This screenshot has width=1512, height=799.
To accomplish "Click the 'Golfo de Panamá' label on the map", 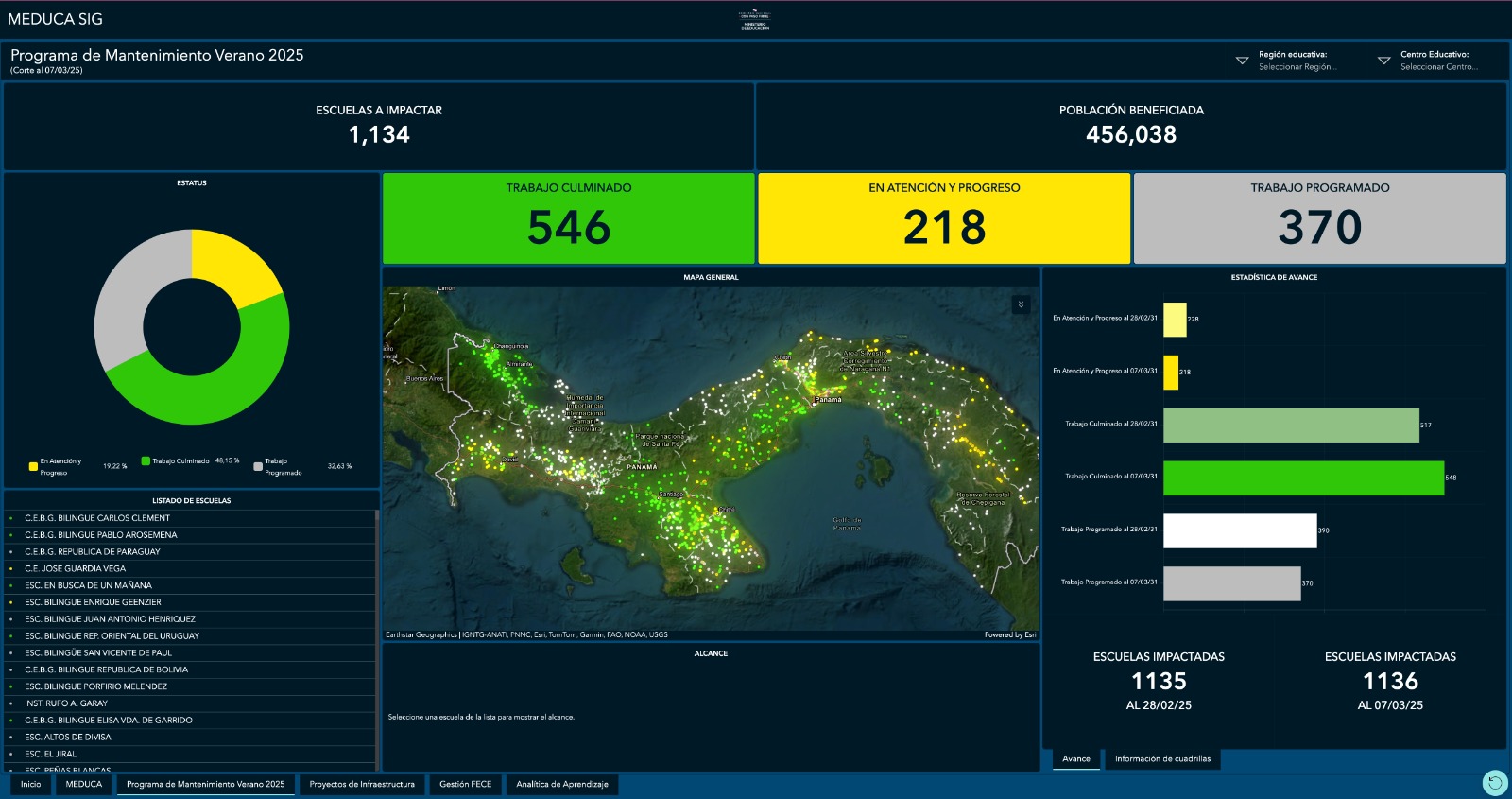I will (847, 524).
